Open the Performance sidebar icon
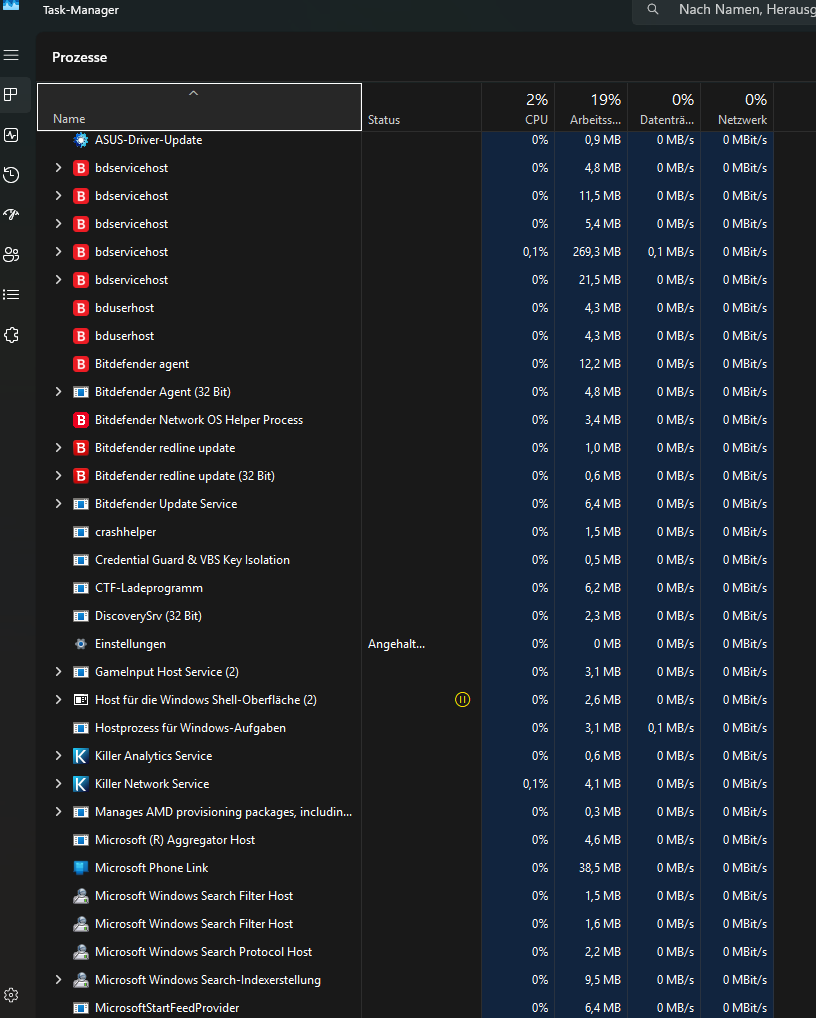816x1018 pixels. pyautogui.click(x=11, y=135)
